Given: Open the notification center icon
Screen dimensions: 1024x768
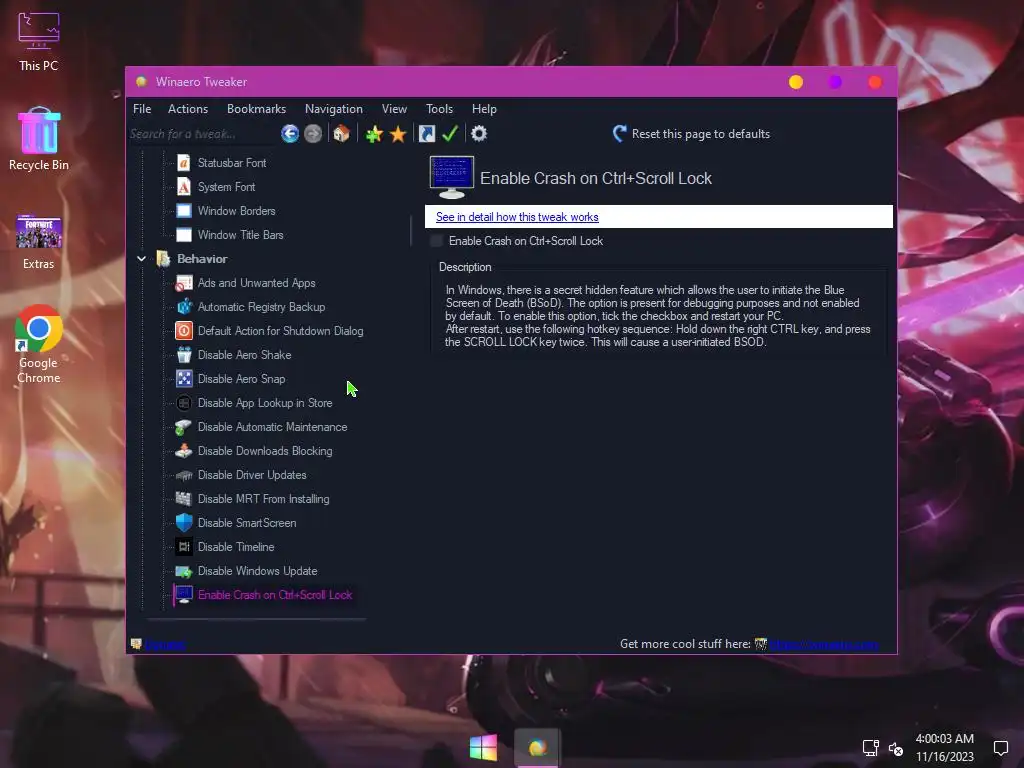Looking at the screenshot, I should click(x=1000, y=748).
